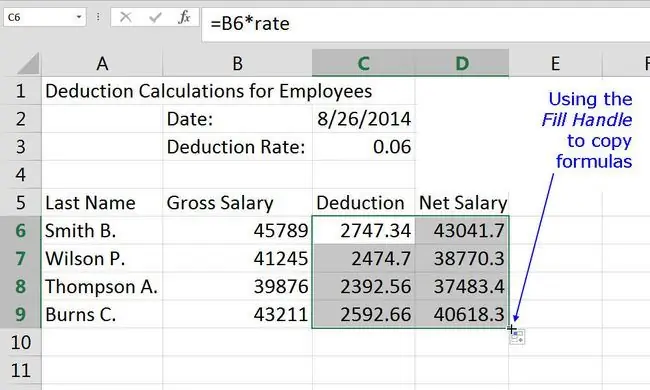This screenshot has width=650, height=390.
Task: Select row 11 header
Action: pos(21,370)
